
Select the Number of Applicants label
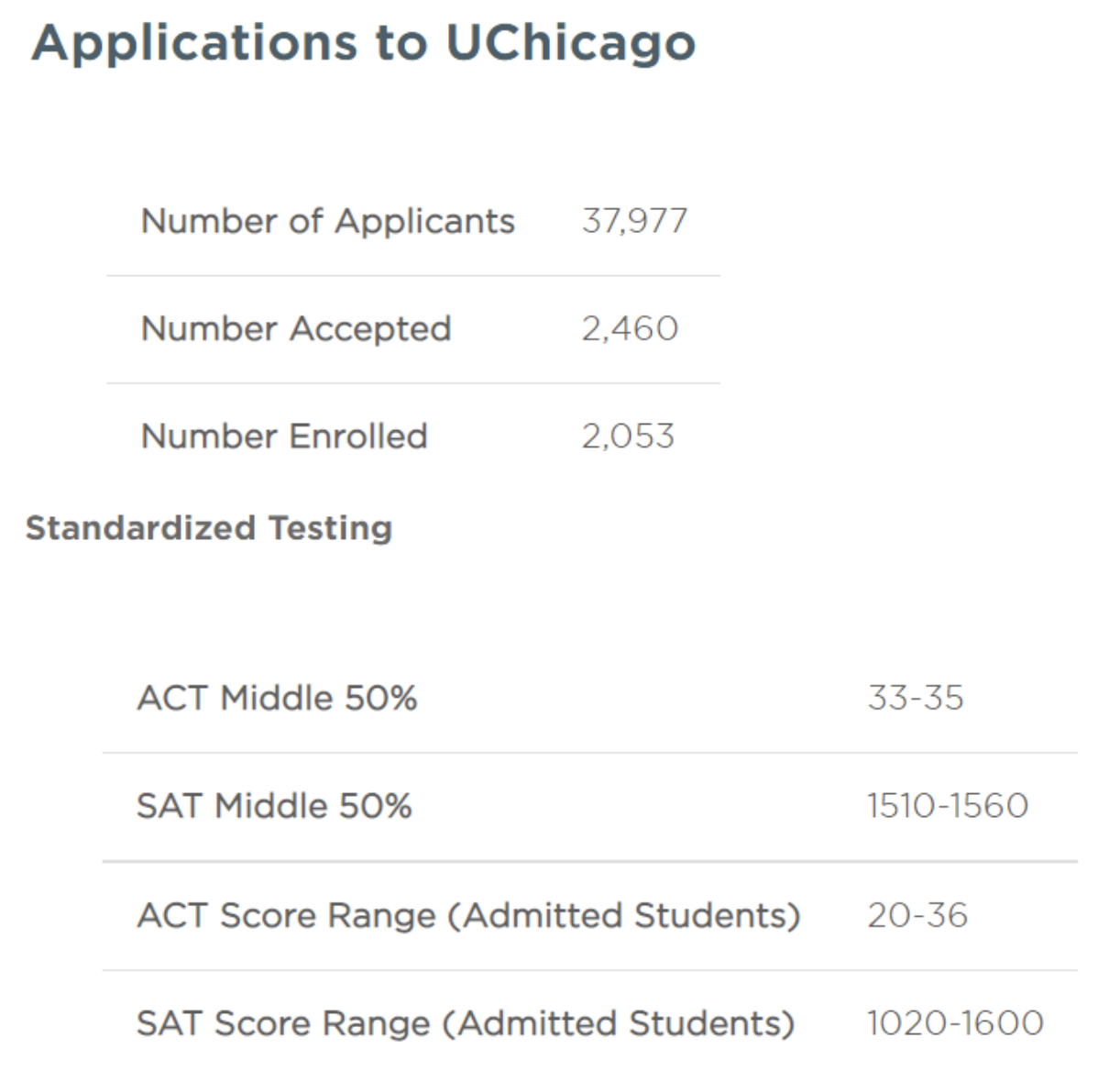[328, 221]
